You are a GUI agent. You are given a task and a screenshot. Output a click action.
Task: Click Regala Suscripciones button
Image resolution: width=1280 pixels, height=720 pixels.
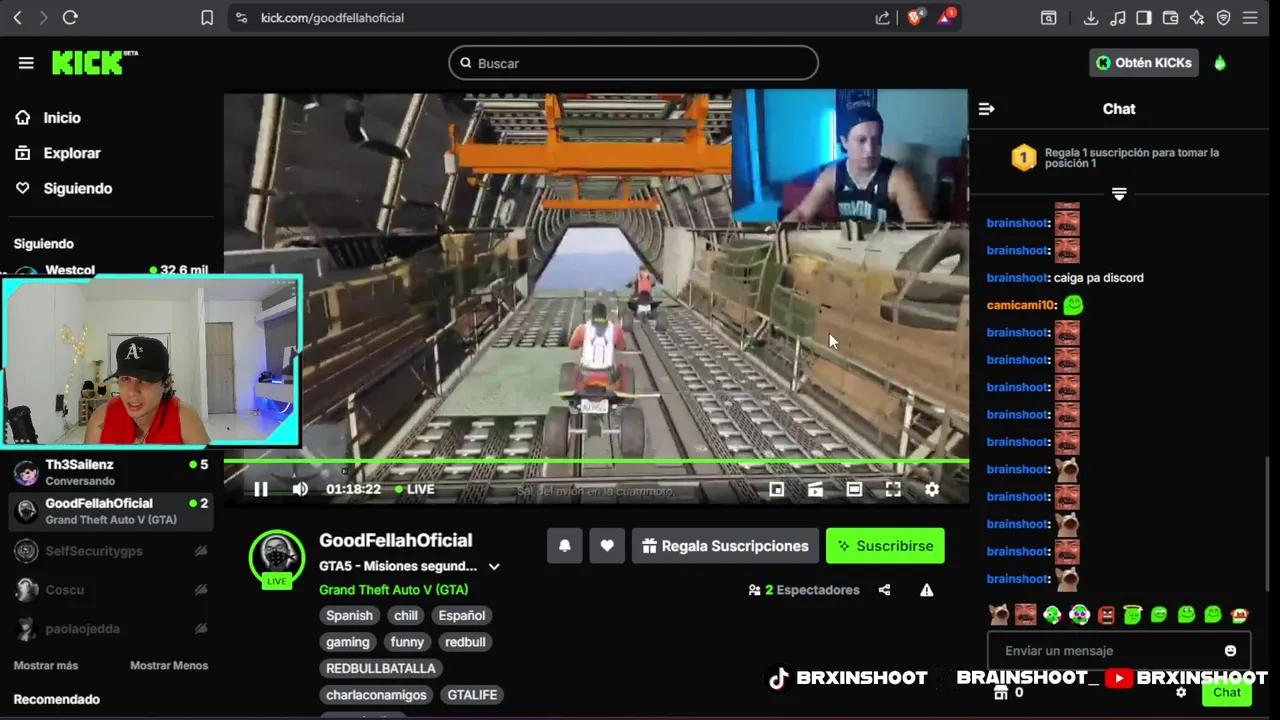tap(725, 546)
